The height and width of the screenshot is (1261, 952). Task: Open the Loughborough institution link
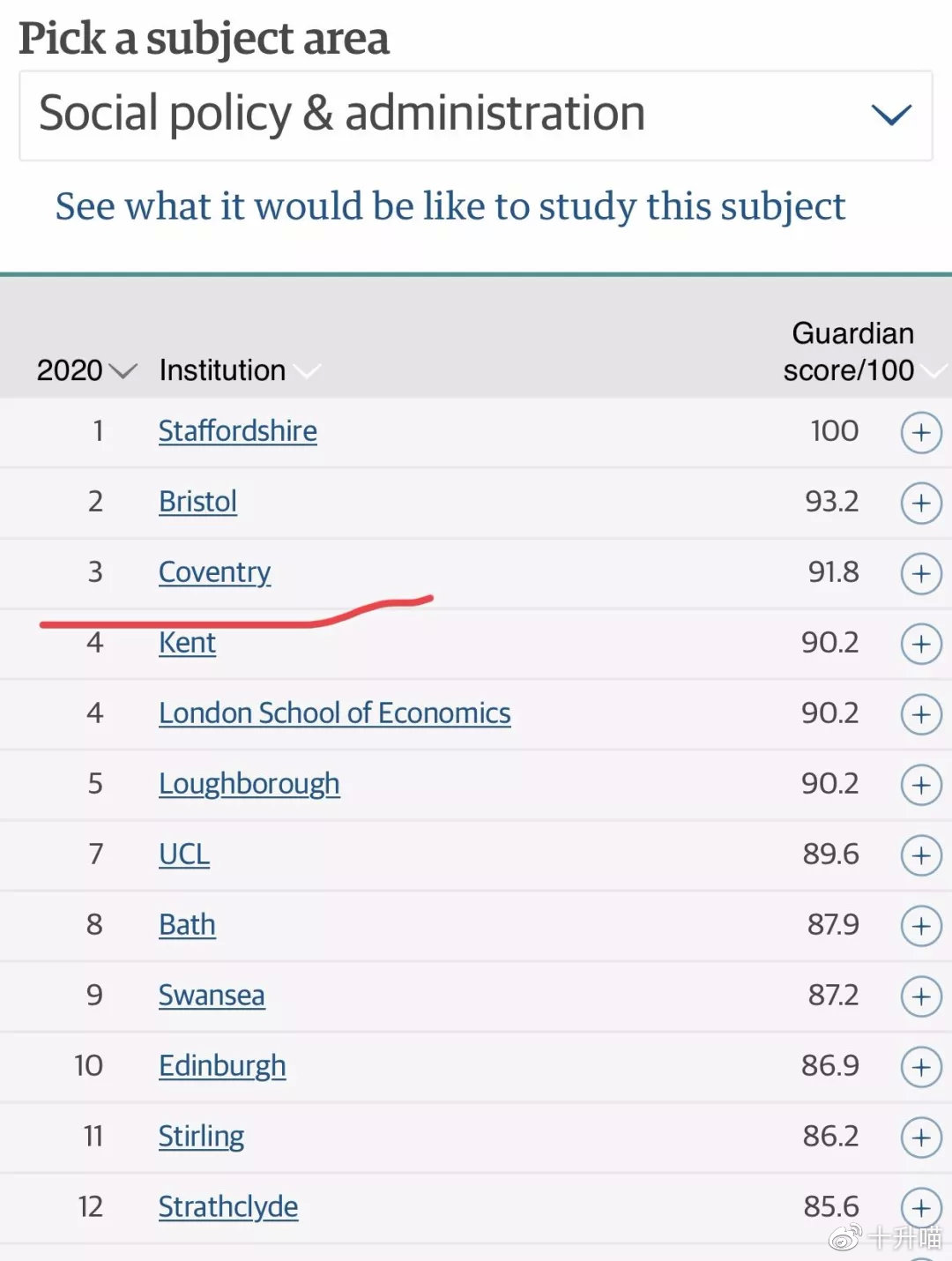249,784
